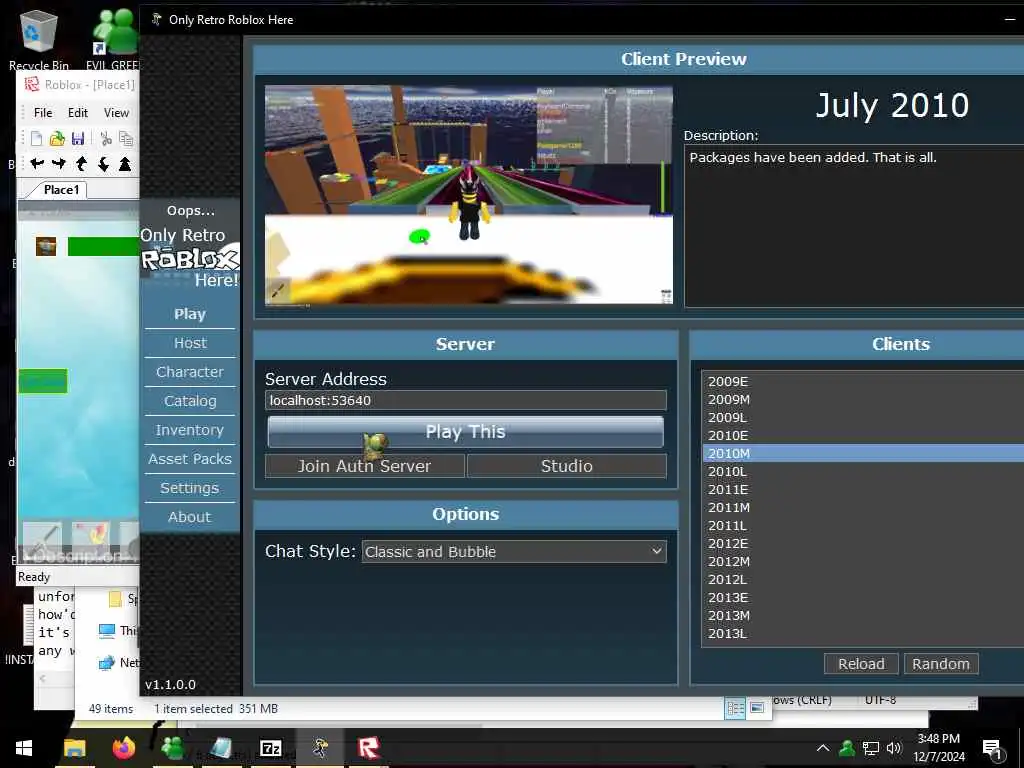Go to the Play section in the sidebar
Viewport: 1024px width, 768px height.
click(x=189, y=314)
